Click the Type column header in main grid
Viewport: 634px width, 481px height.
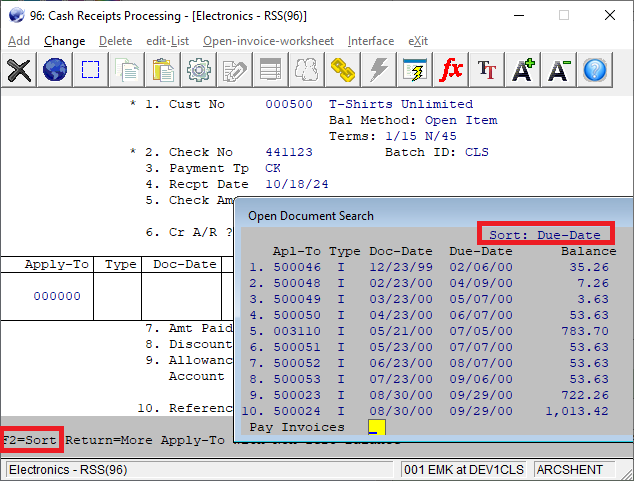coord(120,264)
